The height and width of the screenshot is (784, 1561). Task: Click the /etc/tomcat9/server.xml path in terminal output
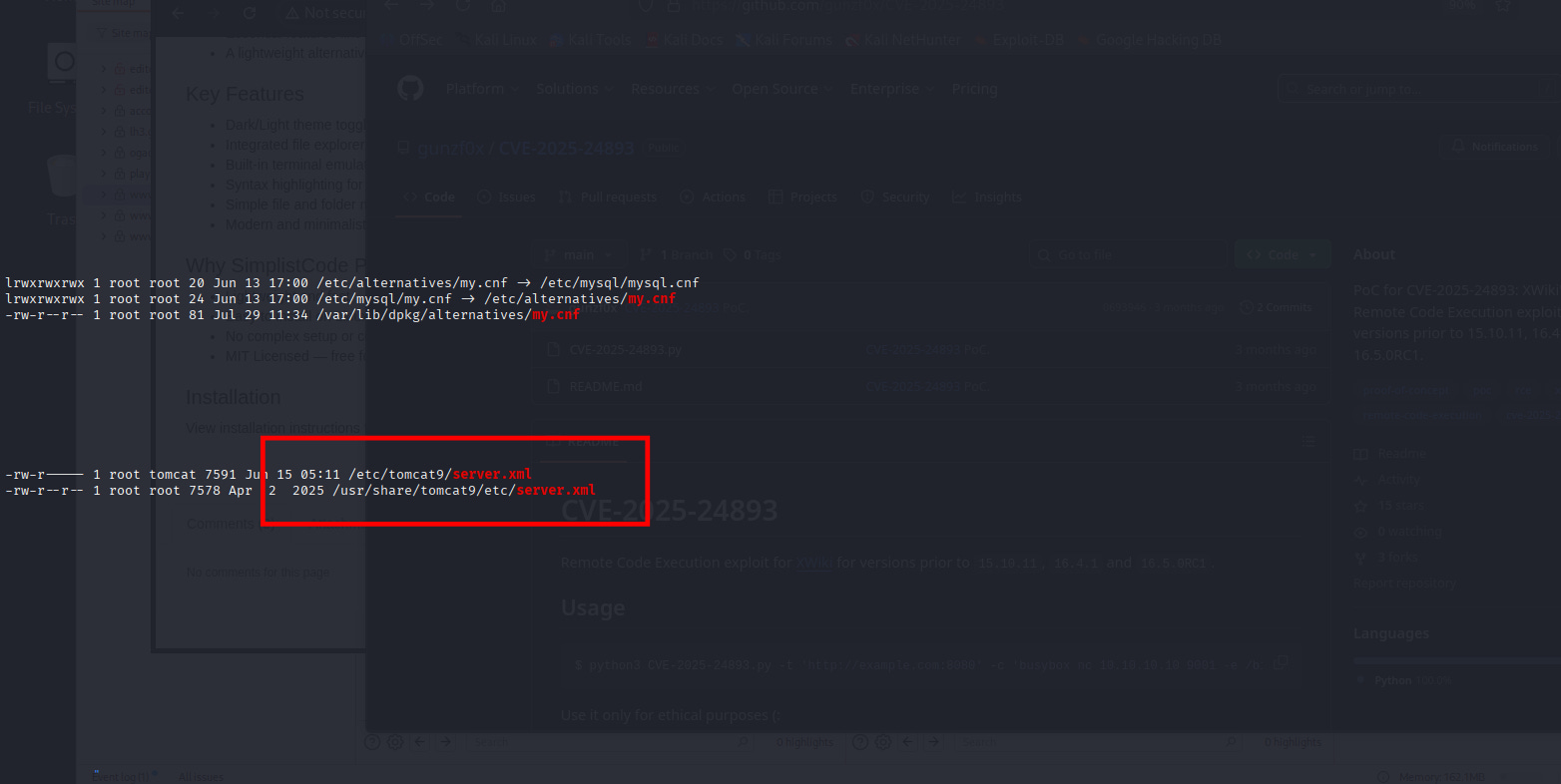[440, 474]
